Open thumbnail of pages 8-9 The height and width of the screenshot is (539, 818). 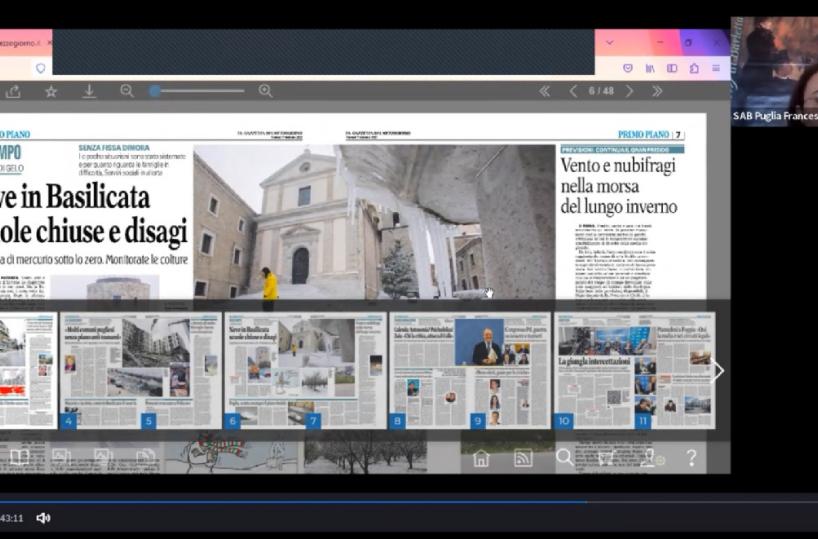tap(470, 370)
